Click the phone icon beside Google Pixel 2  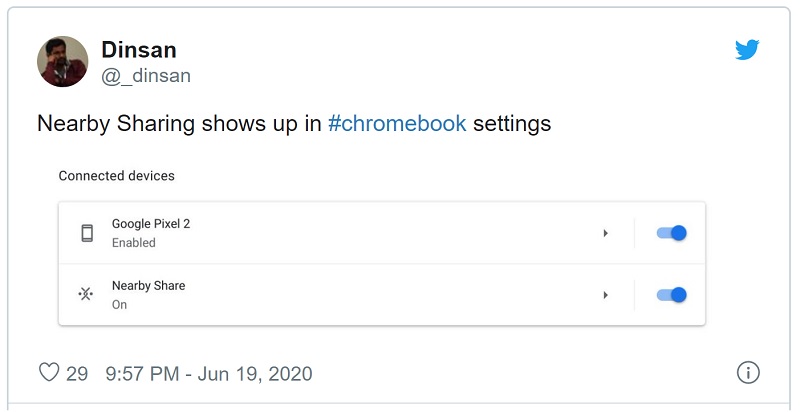[x=87, y=233]
